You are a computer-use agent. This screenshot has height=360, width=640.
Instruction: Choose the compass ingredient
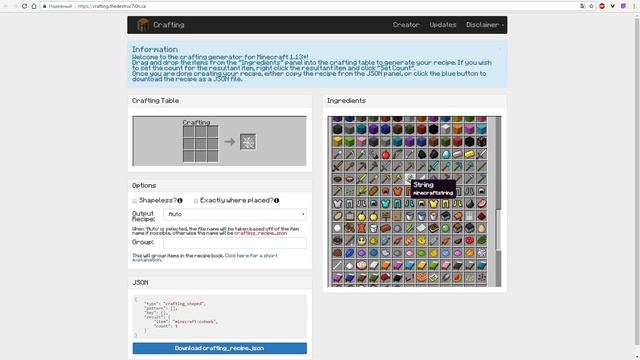click(337, 240)
